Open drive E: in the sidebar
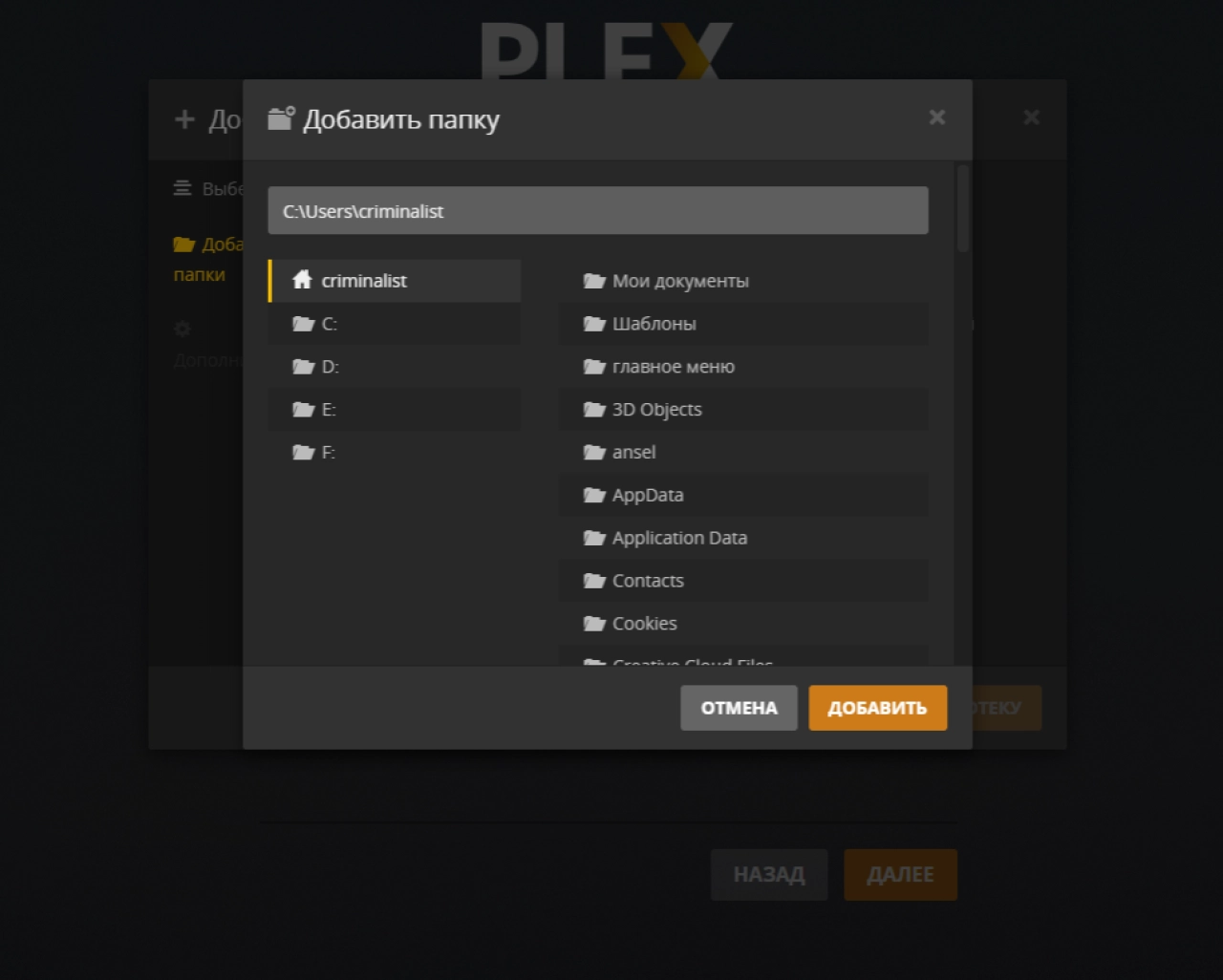This screenshot has height=980, width=1223. click(395, 410)
